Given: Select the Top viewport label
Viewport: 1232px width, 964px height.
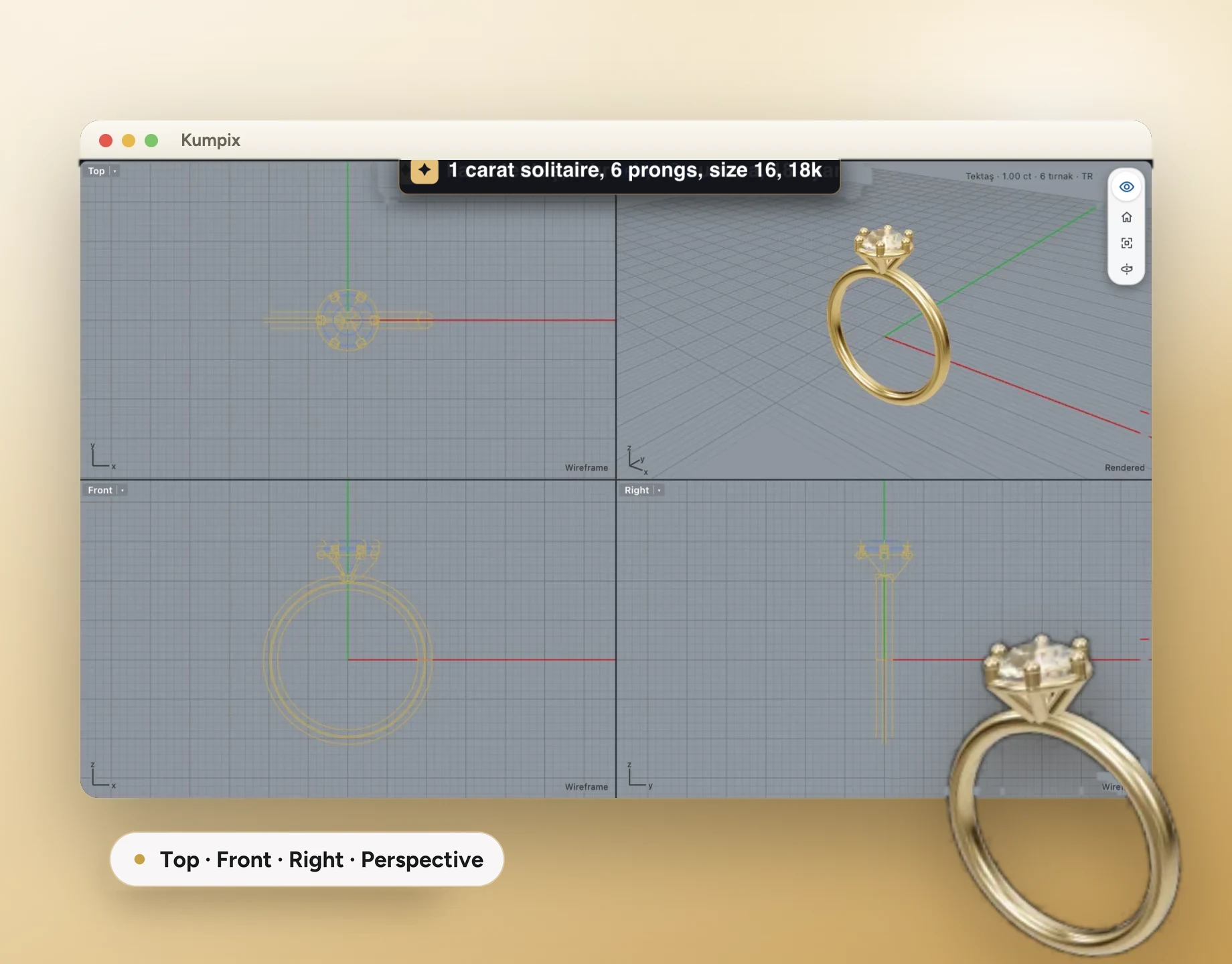Looking at the screenshot, I should pyautogui.click(x=96, y=171).
